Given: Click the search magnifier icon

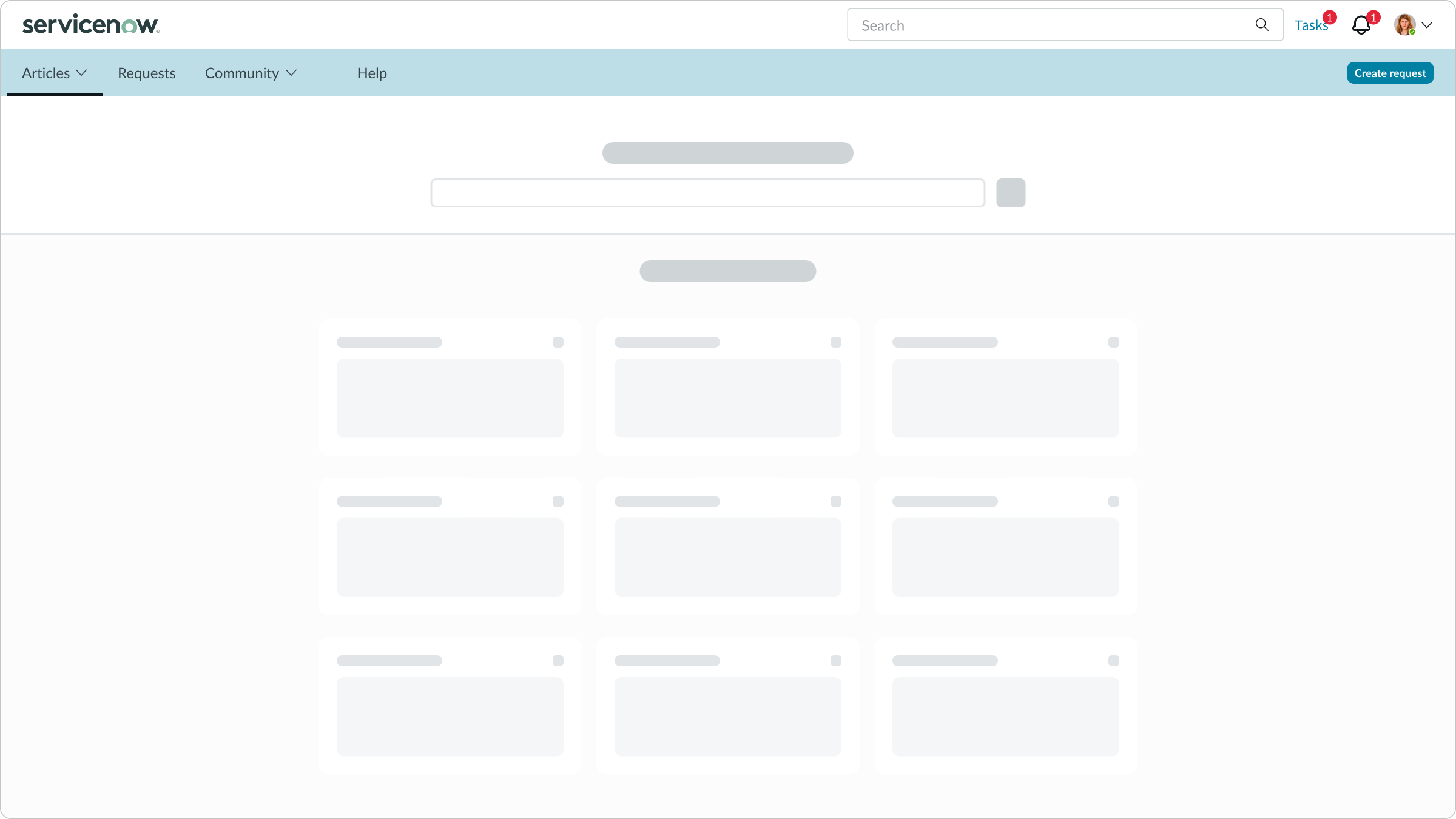Looking at the screenshot, I should pos(1262,25).
